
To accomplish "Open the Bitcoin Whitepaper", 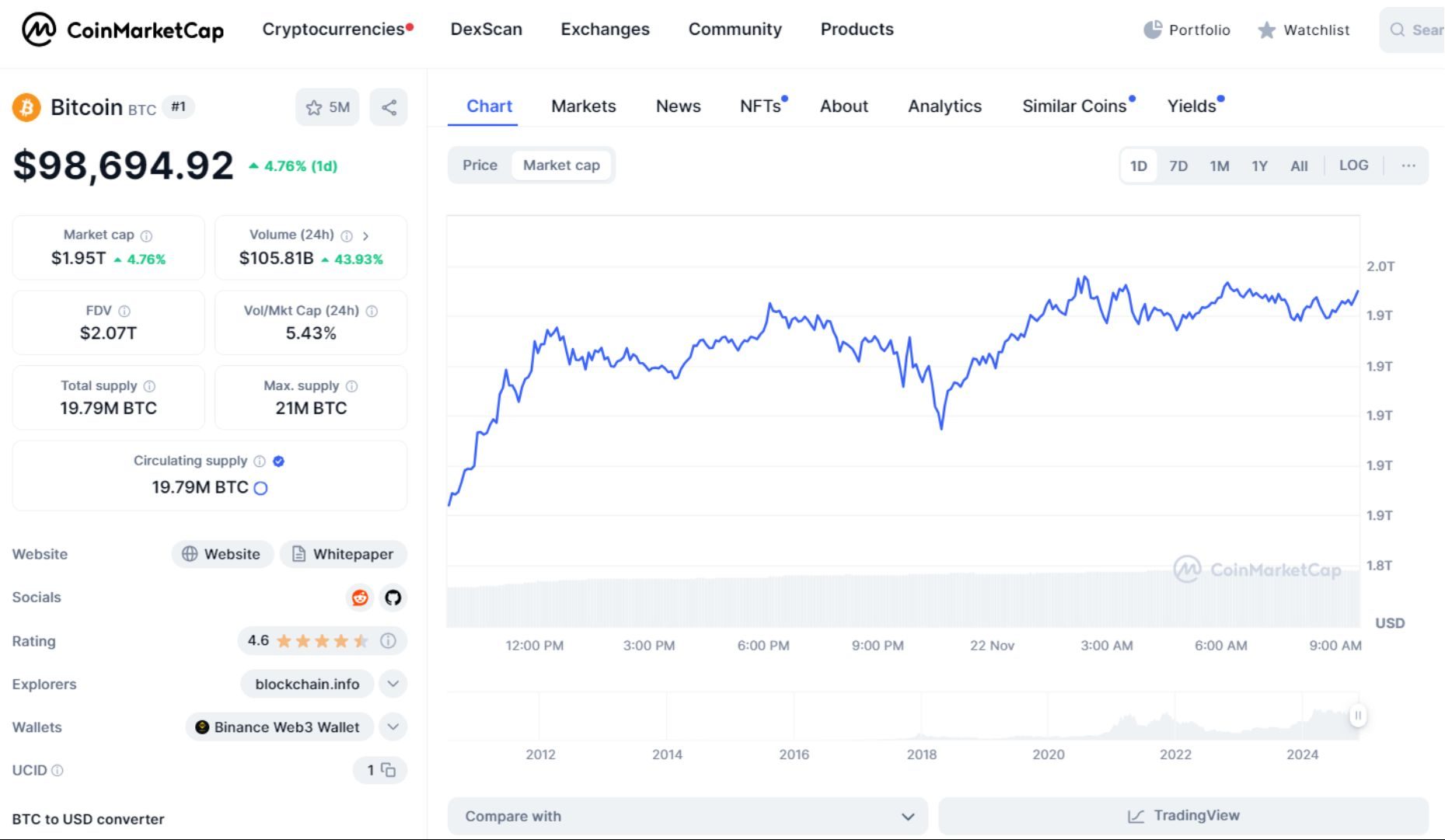I will click(343, 554).
